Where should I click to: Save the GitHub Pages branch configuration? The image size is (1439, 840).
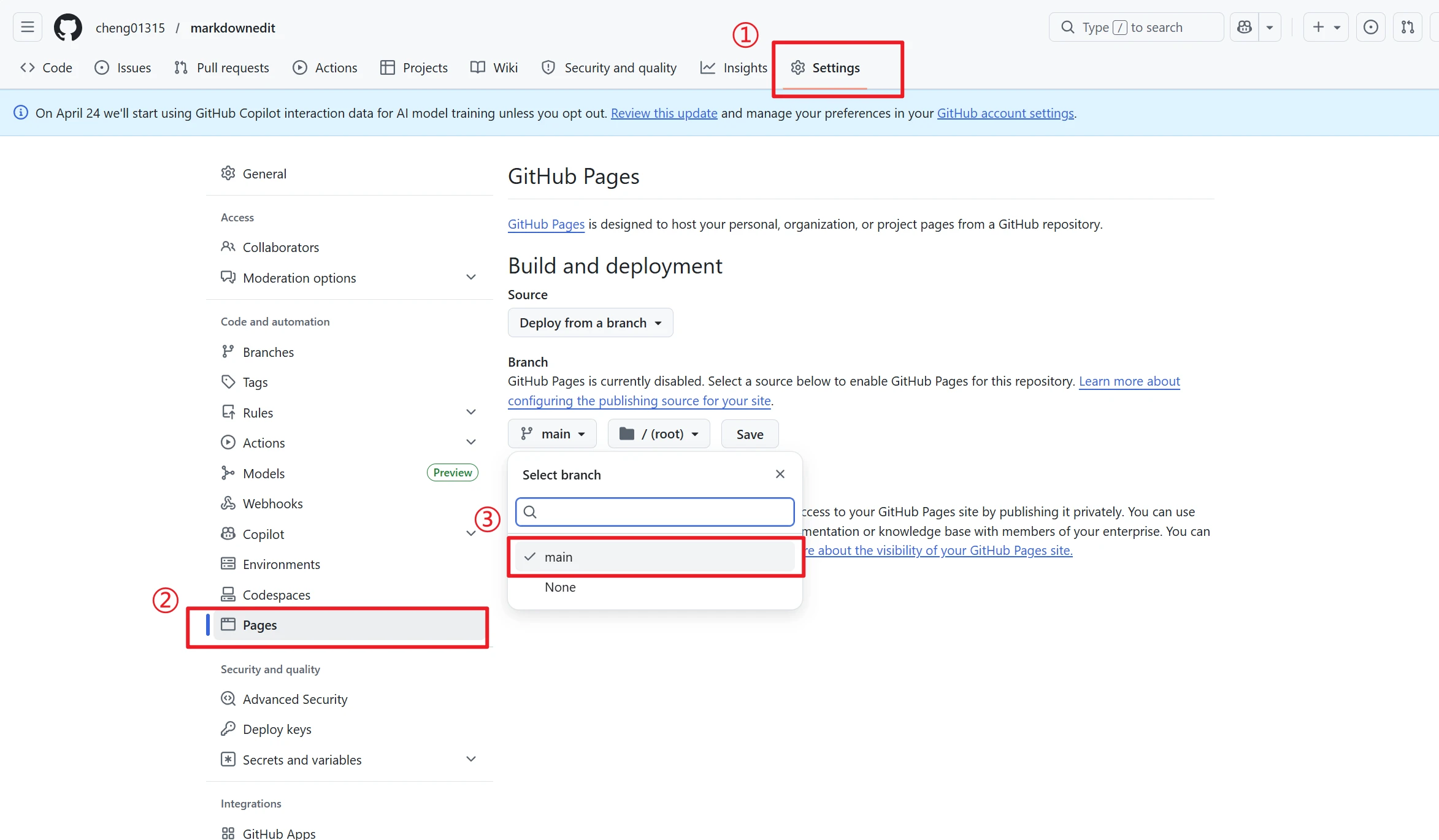tap(749, 433)
